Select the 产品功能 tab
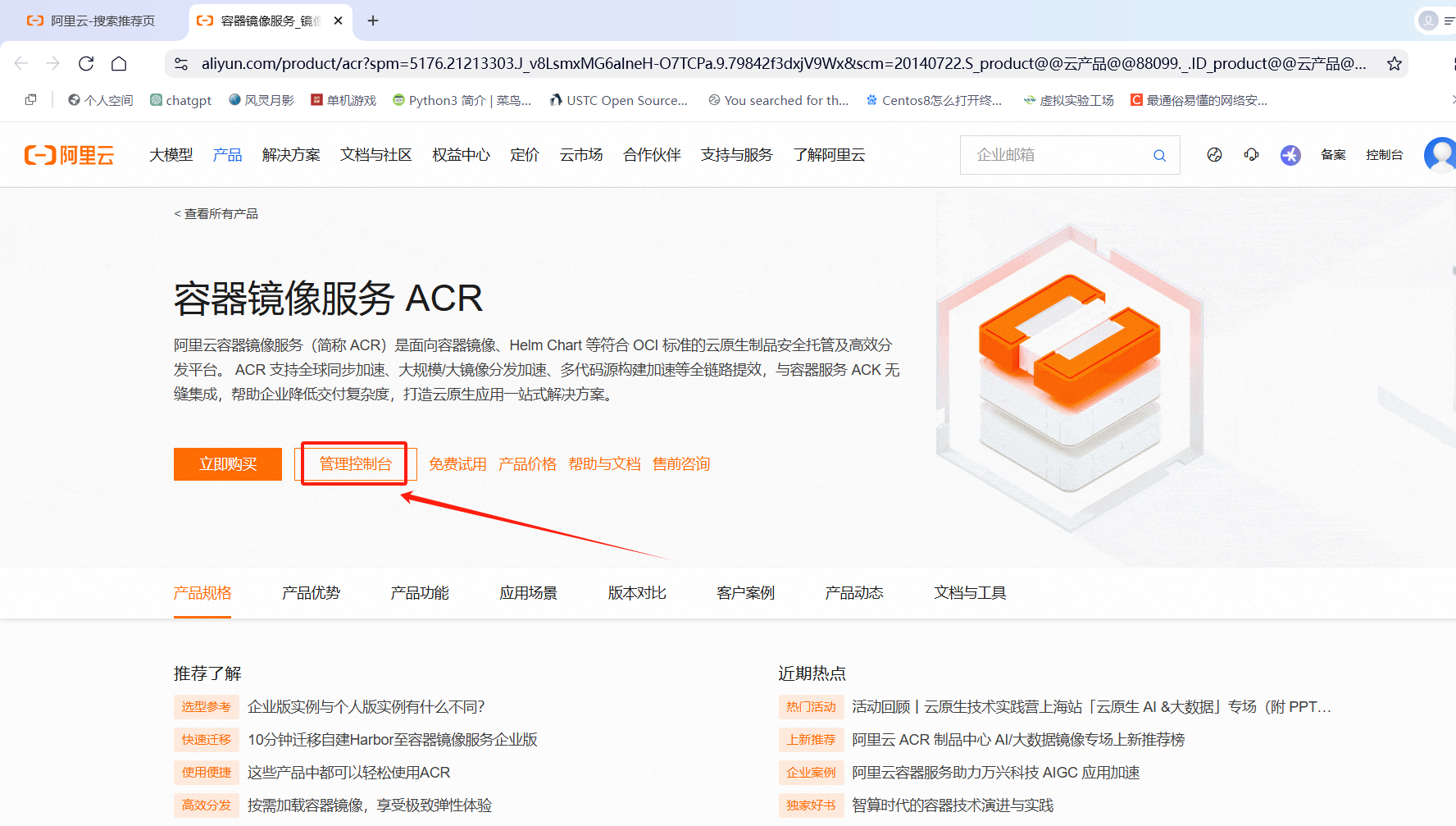 tap(420, 593)
